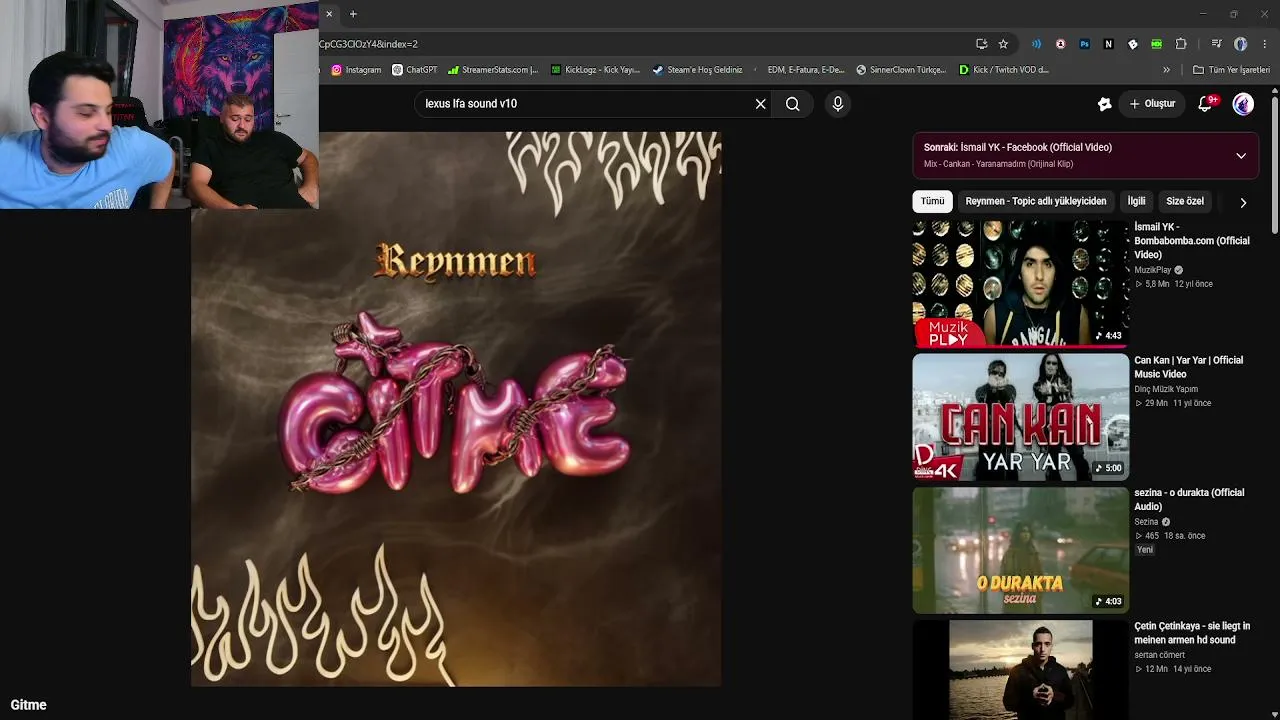Open a new browser tab
1280x720 pixels.
point(353,14)
